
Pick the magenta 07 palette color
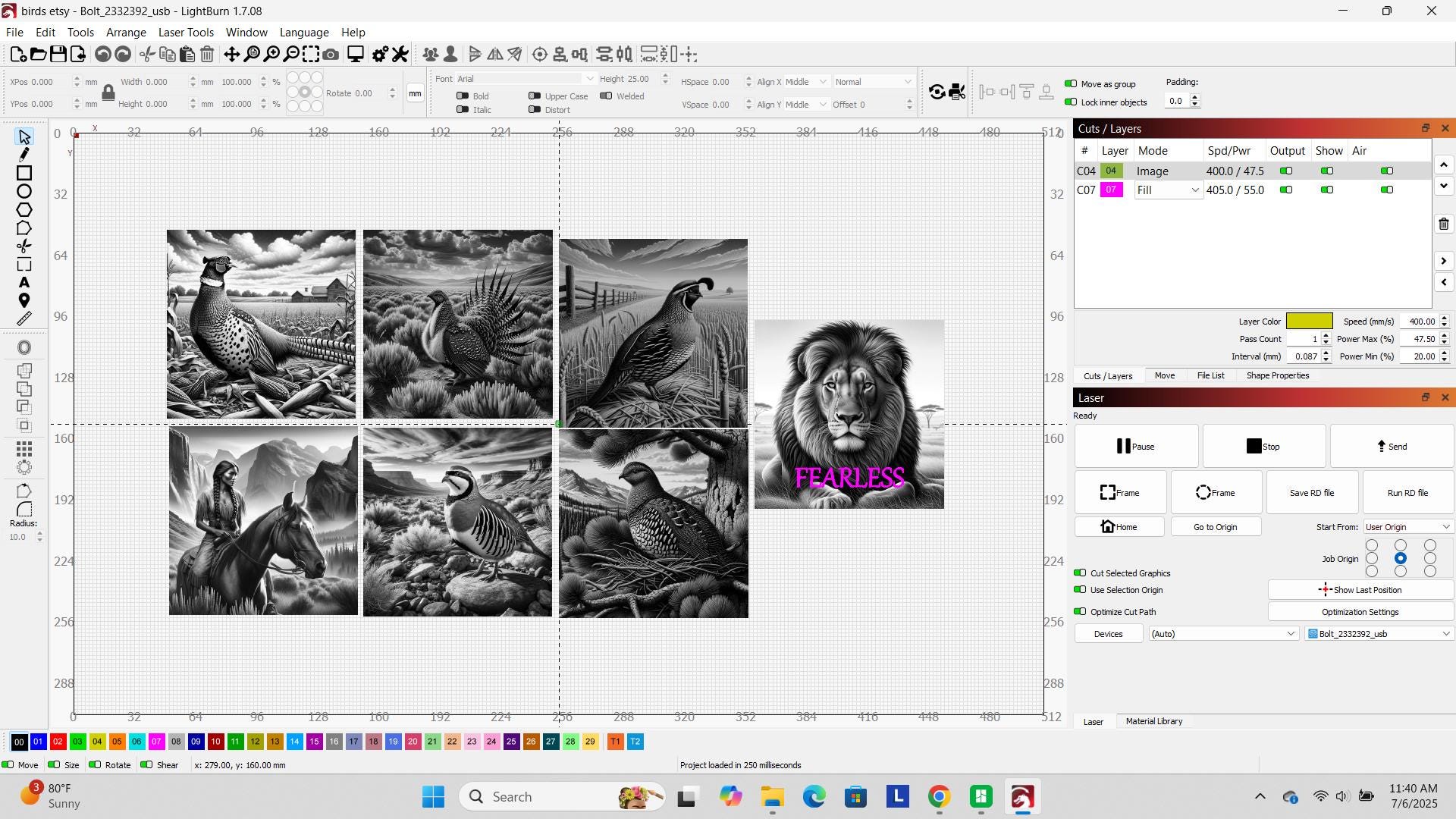[156, 742]
